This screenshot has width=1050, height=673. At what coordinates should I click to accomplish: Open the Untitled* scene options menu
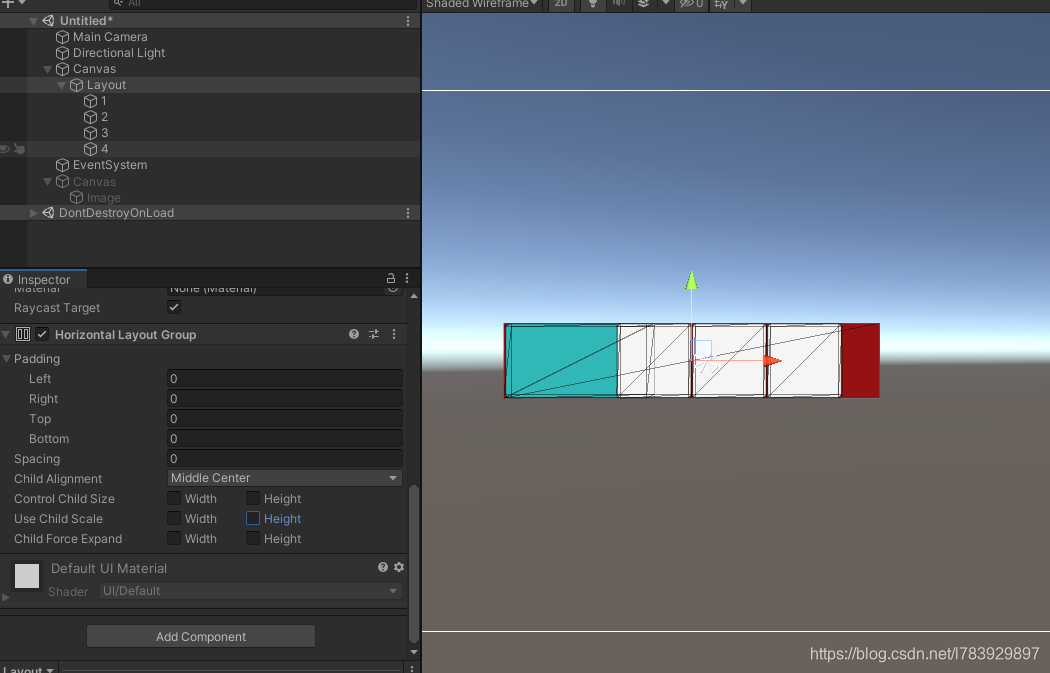[x=408, y=21]
